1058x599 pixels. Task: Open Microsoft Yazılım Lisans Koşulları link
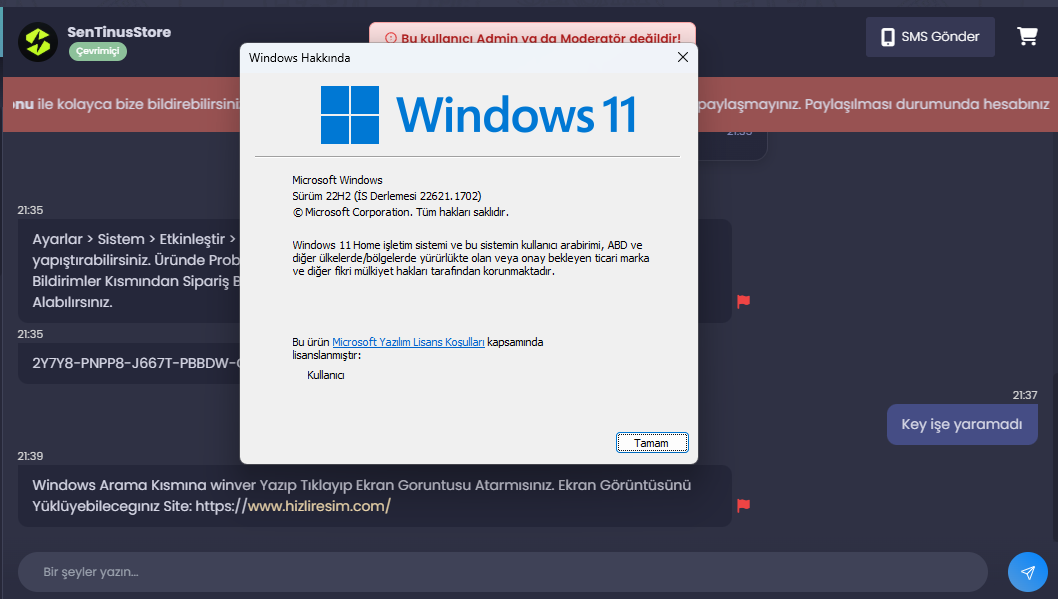point(408,342)
